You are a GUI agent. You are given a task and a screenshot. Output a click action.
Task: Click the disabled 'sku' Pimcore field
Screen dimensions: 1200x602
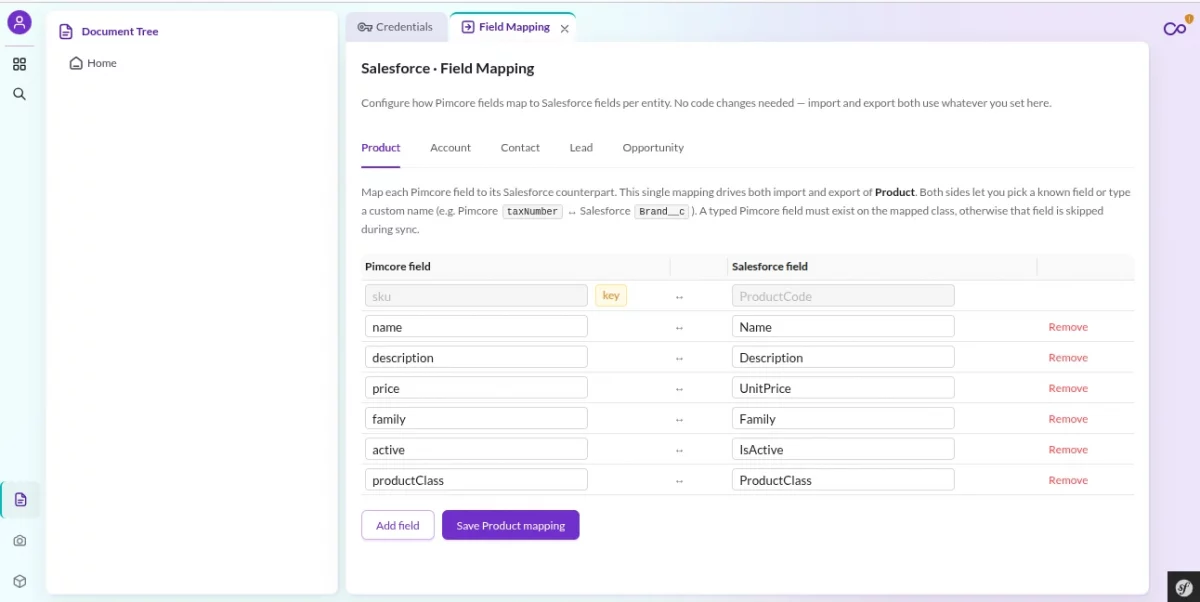tap(476, 296)
